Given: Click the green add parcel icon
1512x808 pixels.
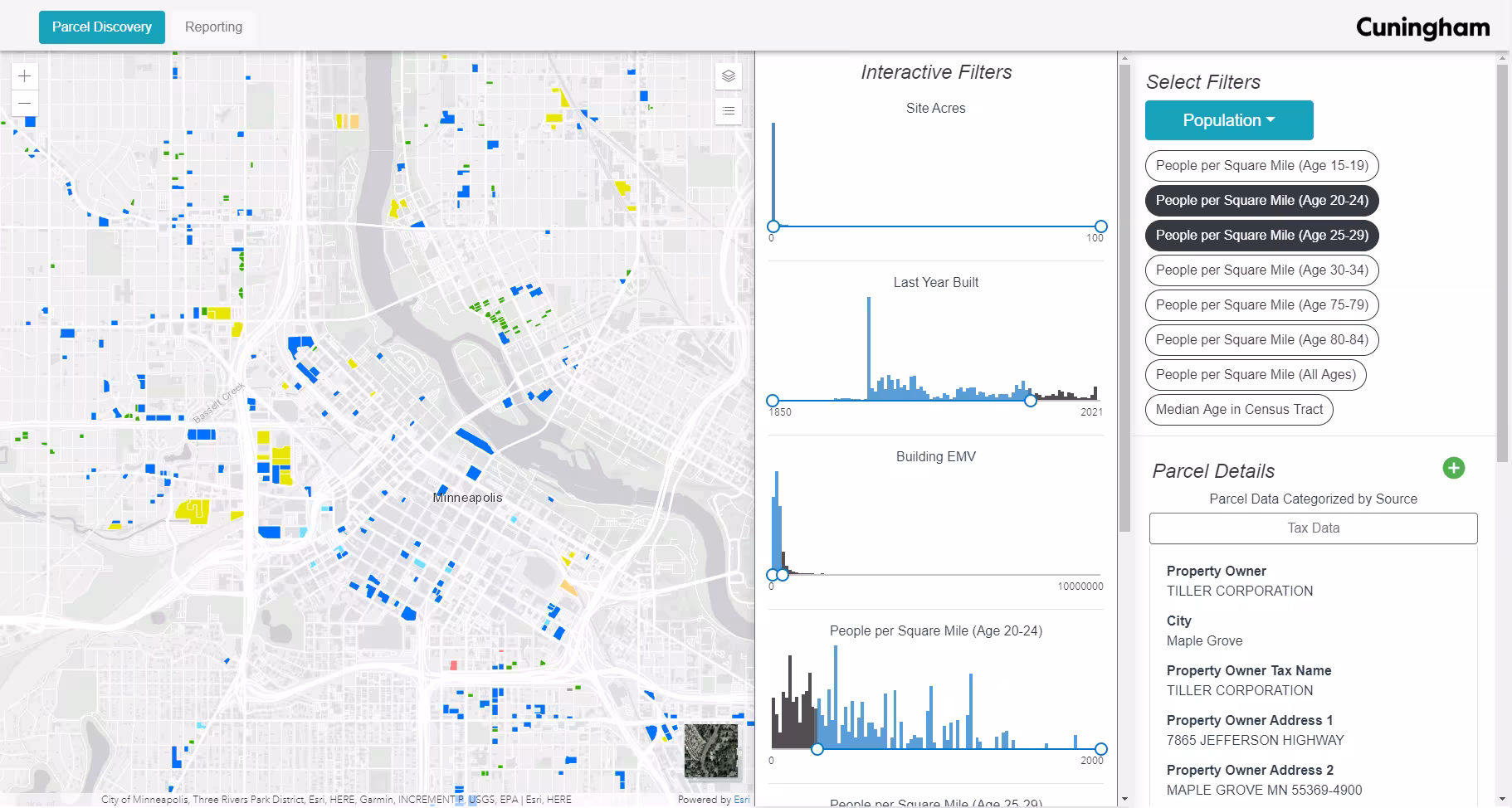Looking at the screenshot, I should pyautogui.click(x=1453, y=469).
